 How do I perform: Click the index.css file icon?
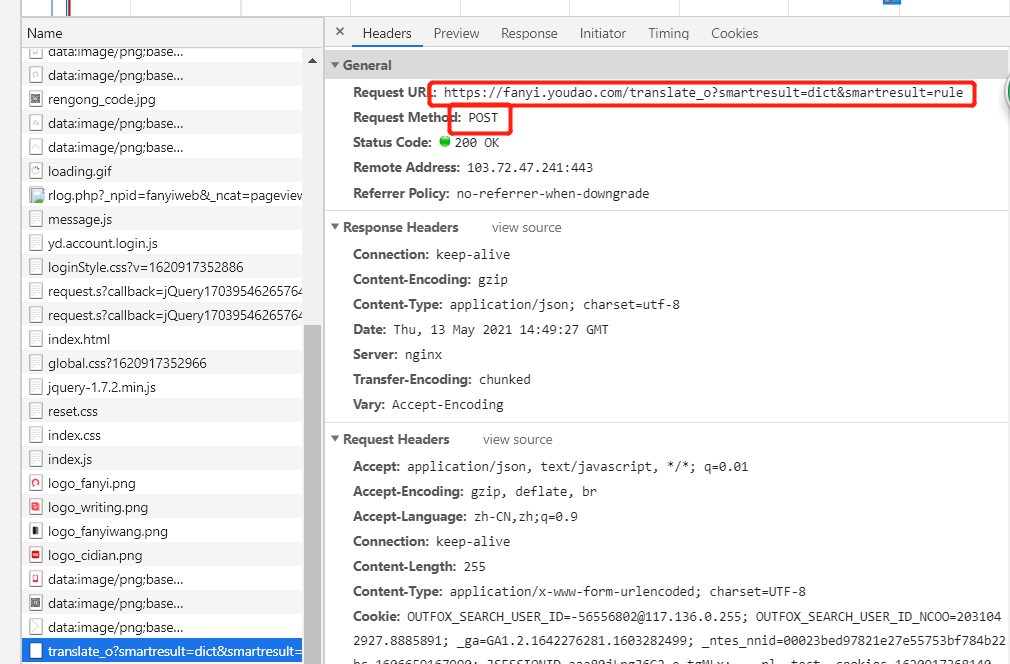(36, 435)
